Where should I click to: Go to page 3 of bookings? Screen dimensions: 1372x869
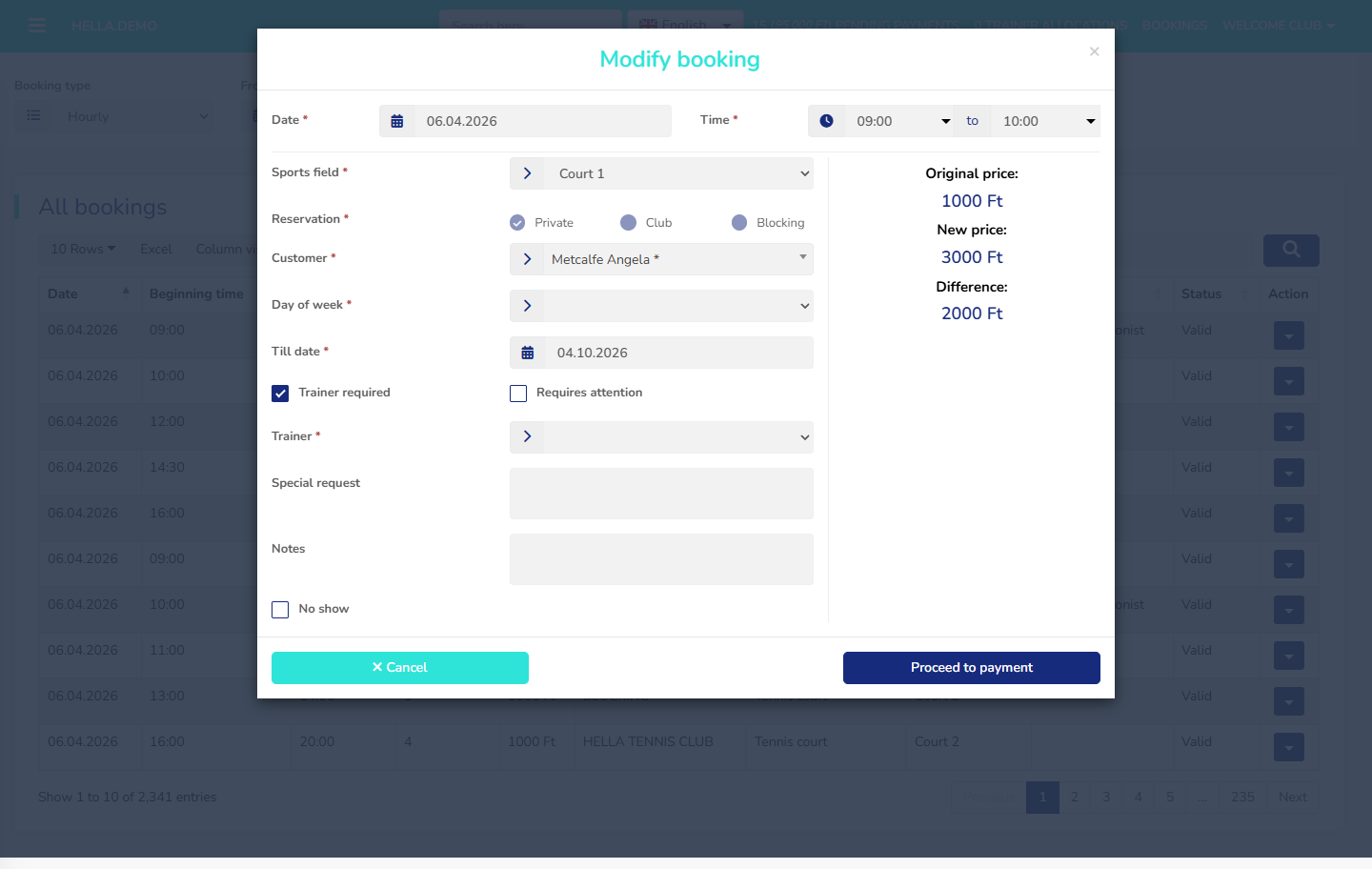[x=1106, y=797]
